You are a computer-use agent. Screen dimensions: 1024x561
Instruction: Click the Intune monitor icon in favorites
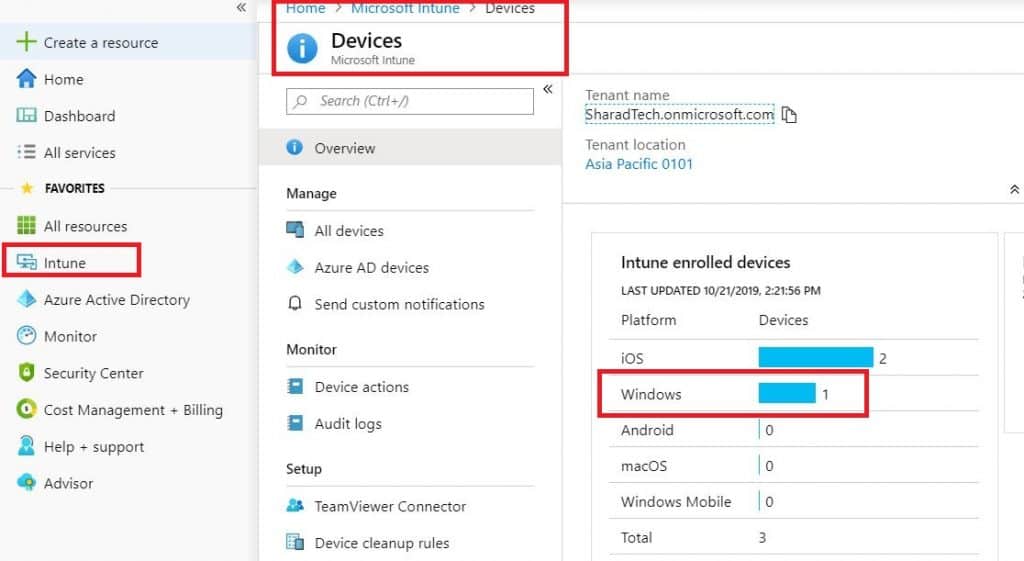pos(26,262)
